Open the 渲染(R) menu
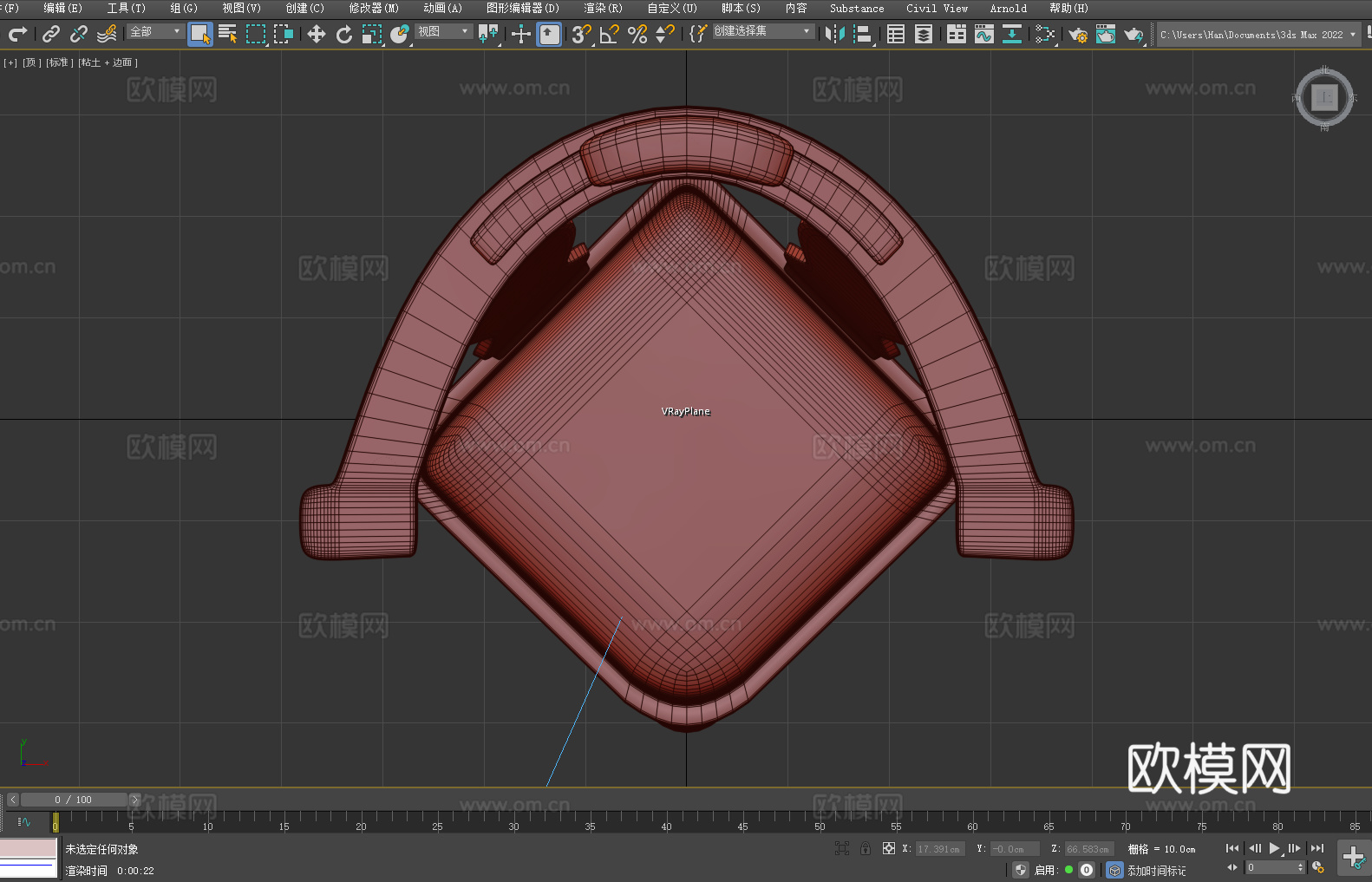1372x882 pixels. tap(603, 8)
